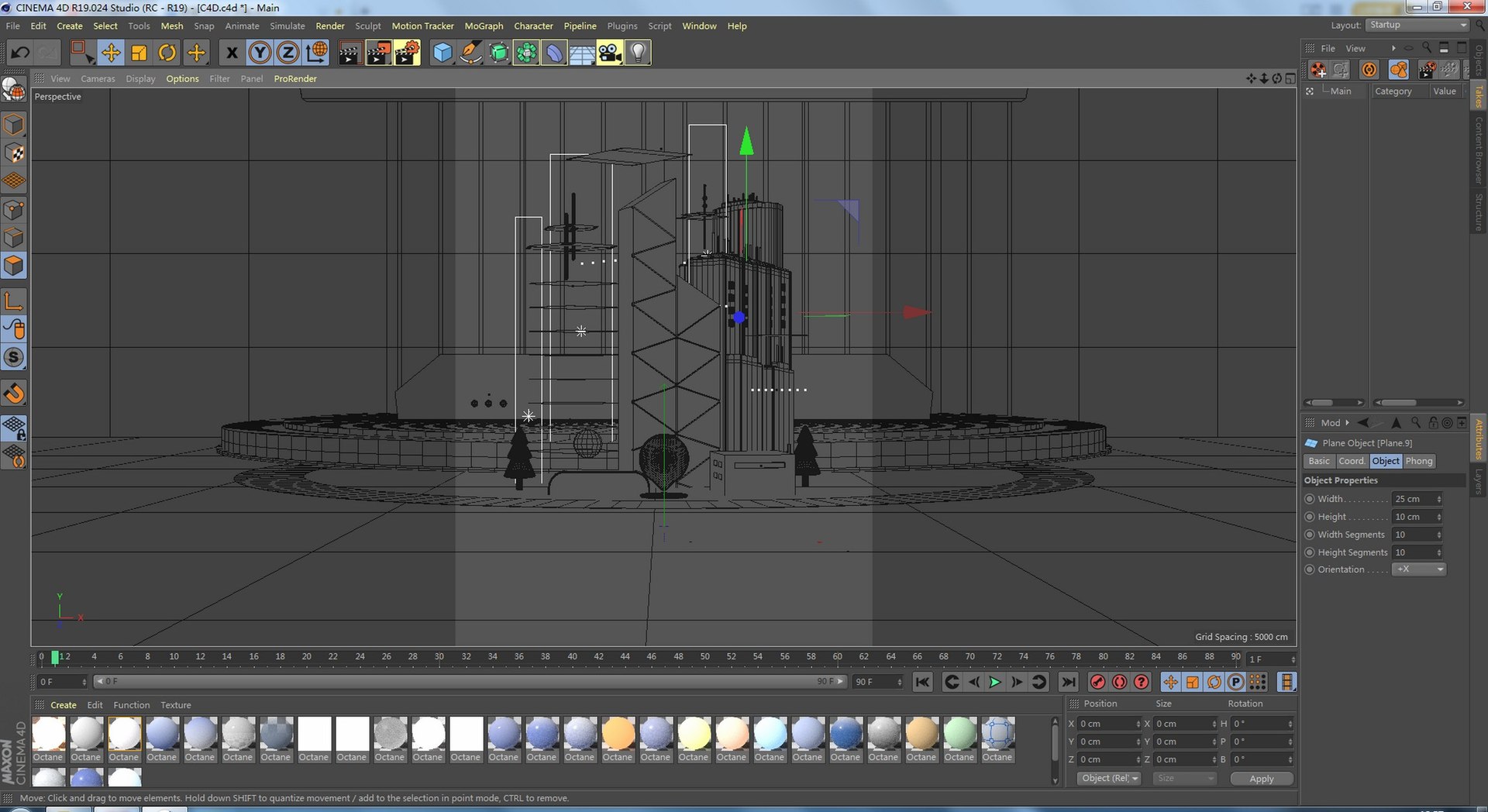
Task: Click the orange Octane material swatch
Action: (618, 734)
